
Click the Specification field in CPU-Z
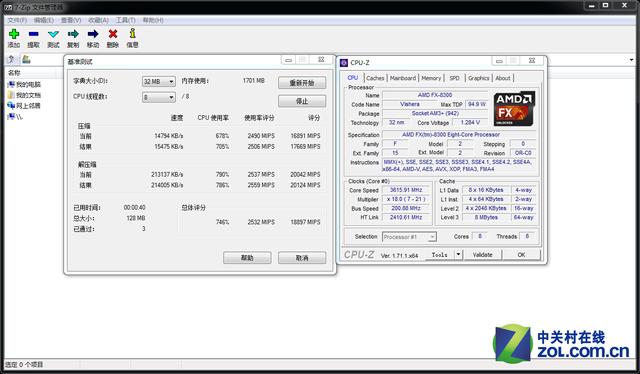click(x=459, y=135)
